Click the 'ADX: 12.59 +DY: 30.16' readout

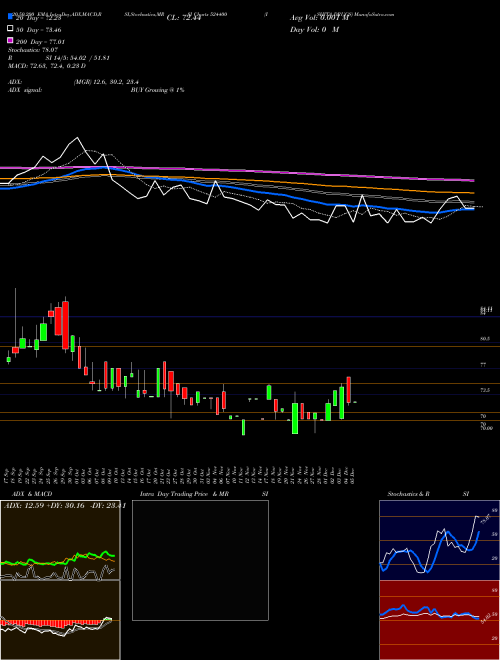44,505
